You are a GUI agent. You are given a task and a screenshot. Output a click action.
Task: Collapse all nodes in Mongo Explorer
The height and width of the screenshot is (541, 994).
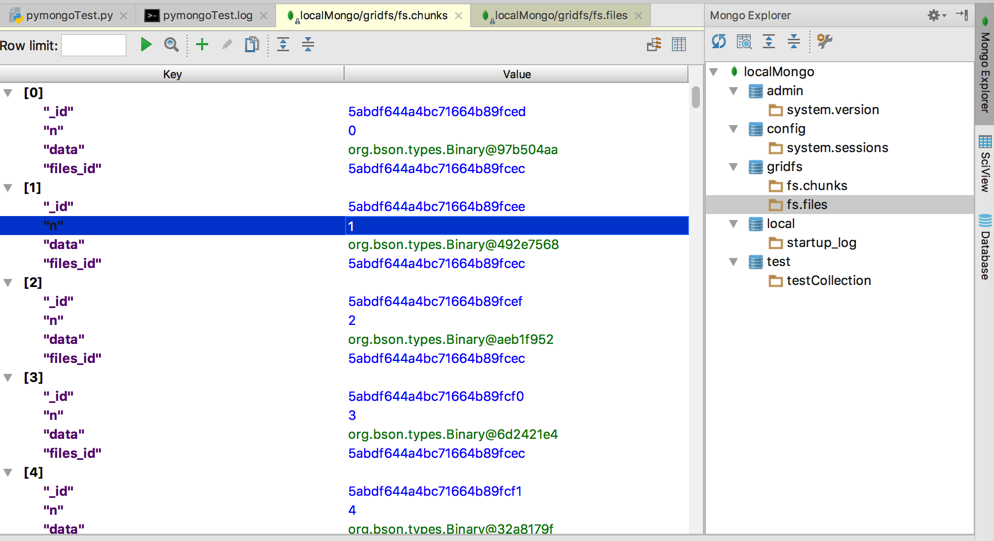pos(794,42)
